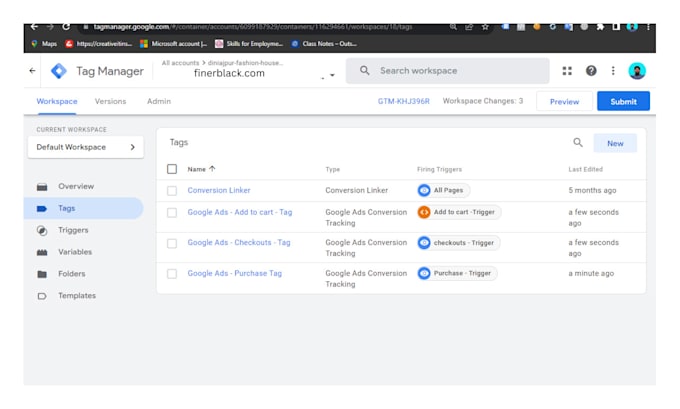Image resolution: width=680 pixels, height=409 pixels.
Task: Open the Tag Manager three-dot options menu
Action: click(x=613, y=71)
